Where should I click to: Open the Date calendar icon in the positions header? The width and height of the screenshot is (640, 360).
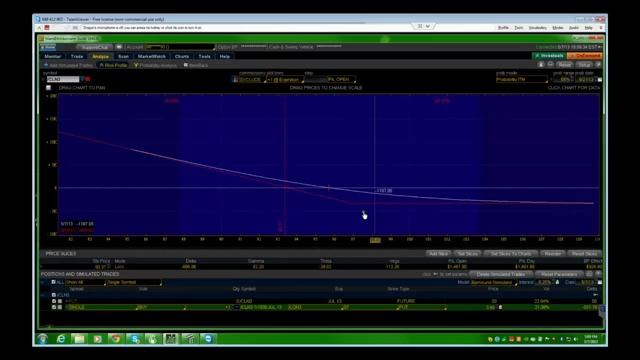[600, 282]
